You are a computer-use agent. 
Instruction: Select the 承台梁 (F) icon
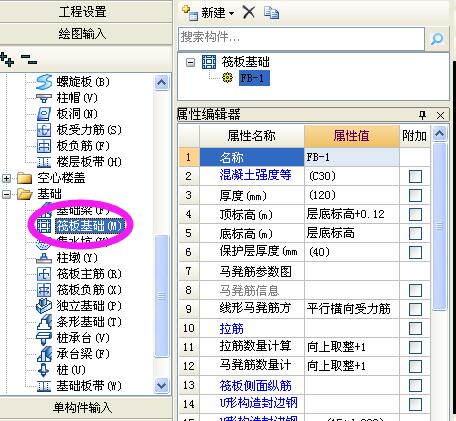(x=44, y=354)
